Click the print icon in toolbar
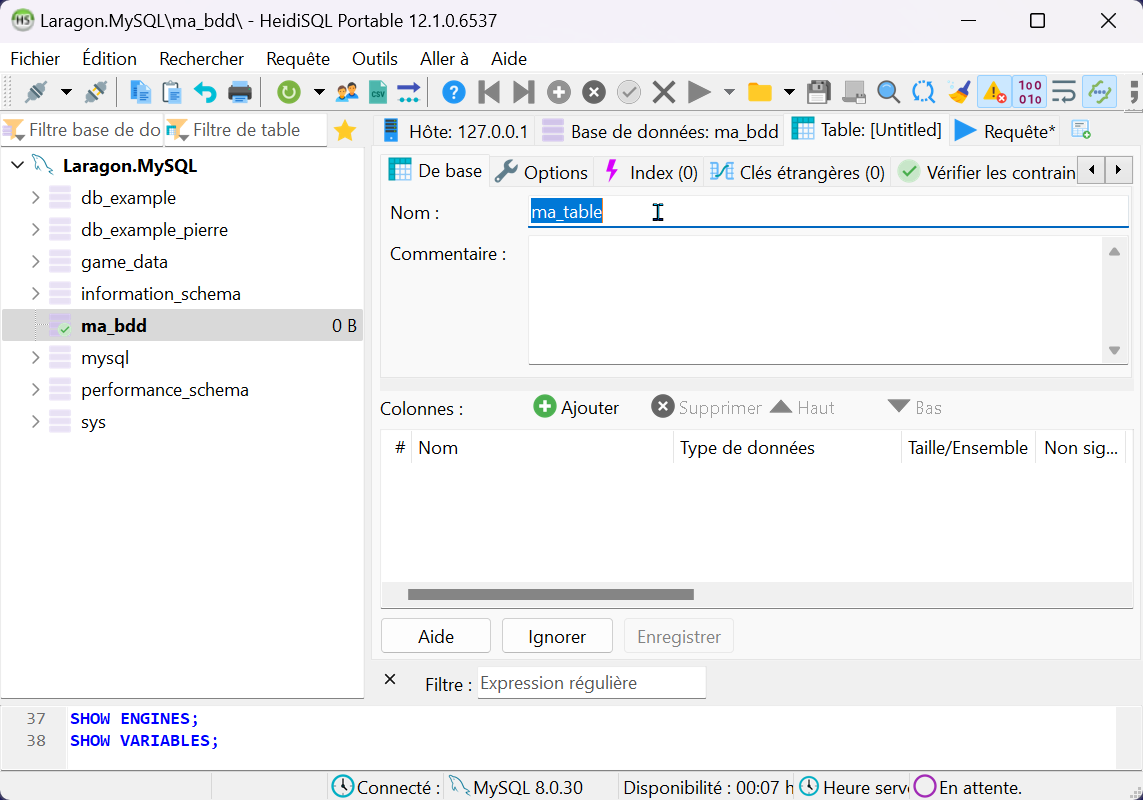Viewport: 1143px width, 800px height. click(240, 93)
